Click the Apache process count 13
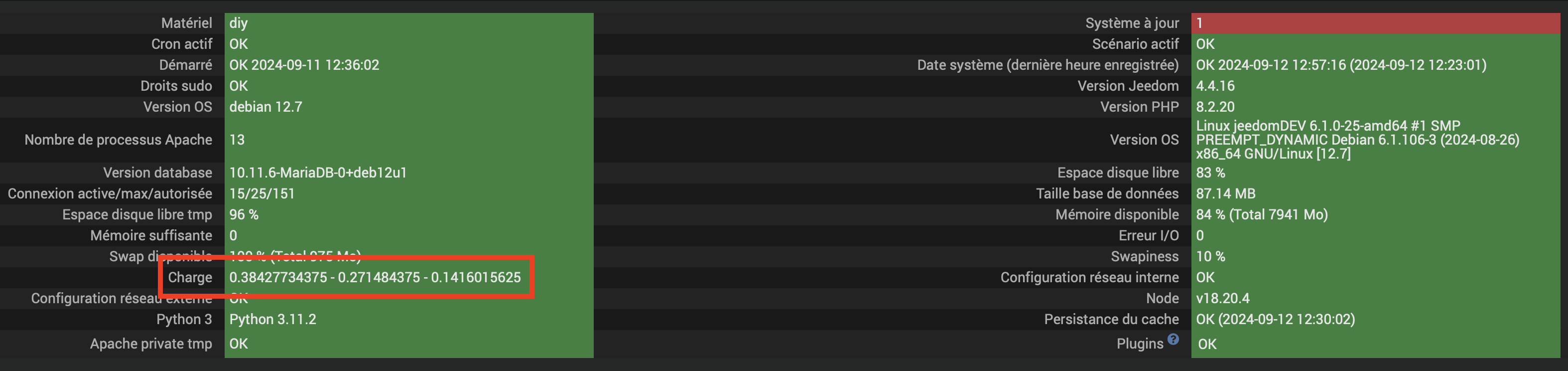Image resolution: width=1568 pixels, height=371 pixels. point(237,140)
